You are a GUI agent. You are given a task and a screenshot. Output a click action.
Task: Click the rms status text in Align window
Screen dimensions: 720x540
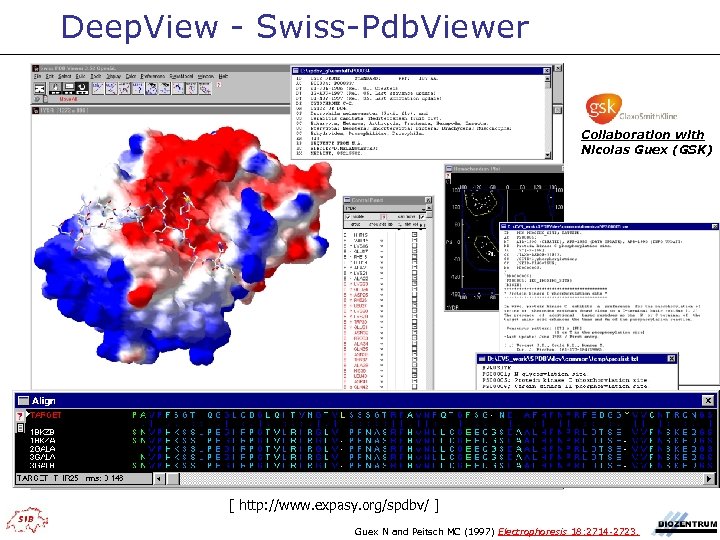[105, 478]
